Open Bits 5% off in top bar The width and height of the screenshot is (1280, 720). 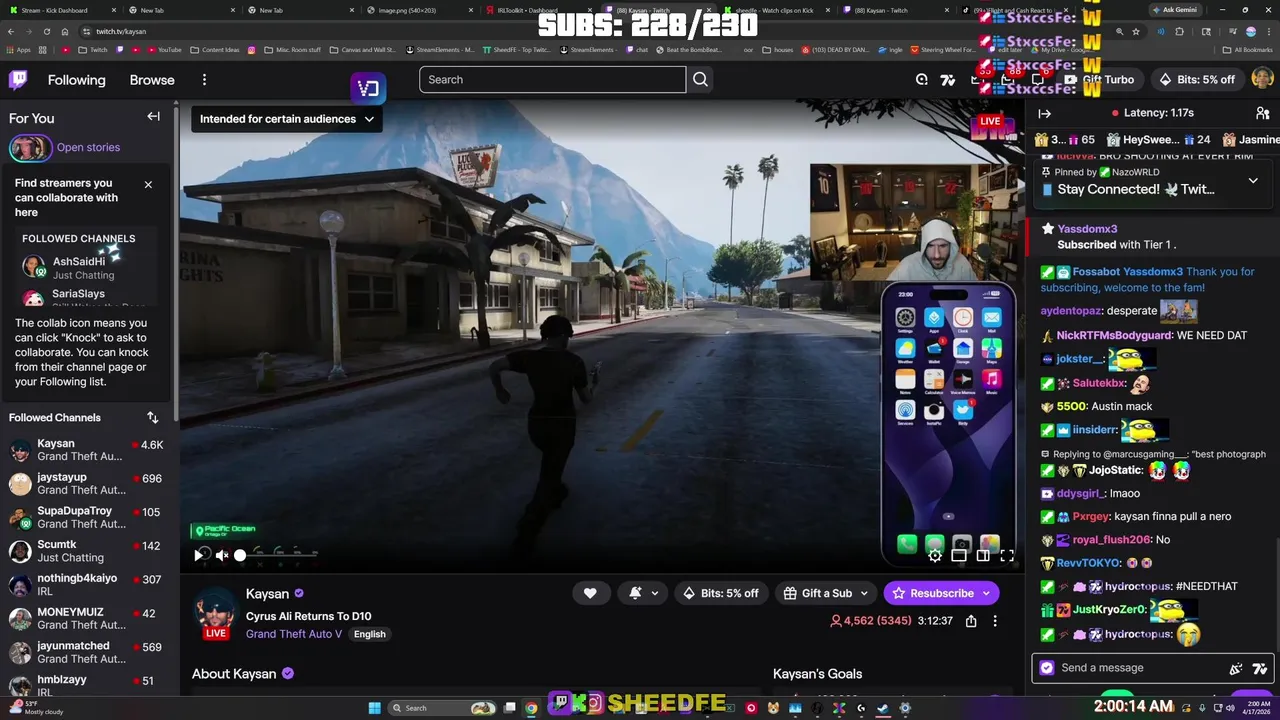click(1197, 80)
